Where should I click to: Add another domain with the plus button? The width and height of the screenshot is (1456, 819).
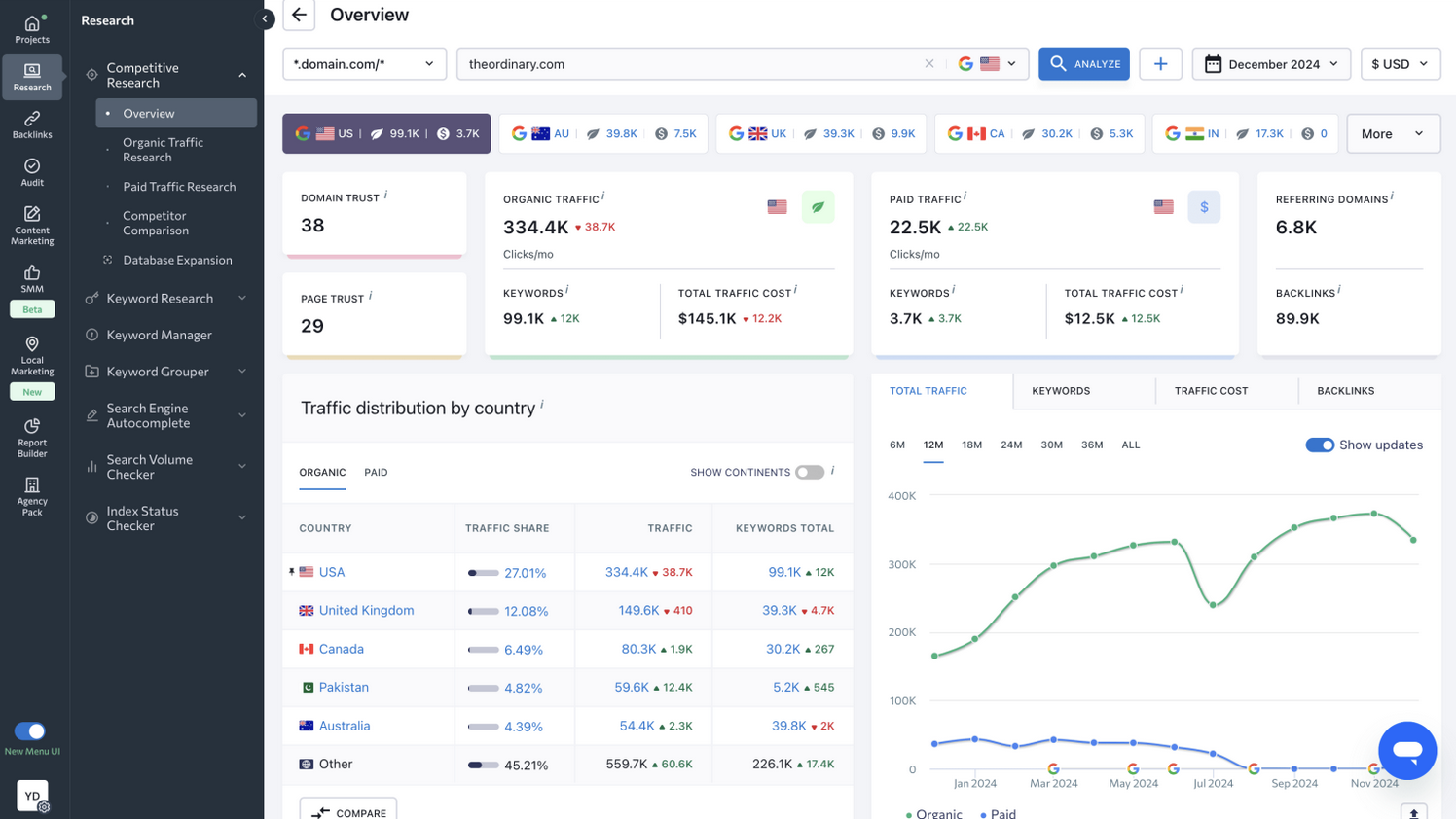tap(1160, 64)
